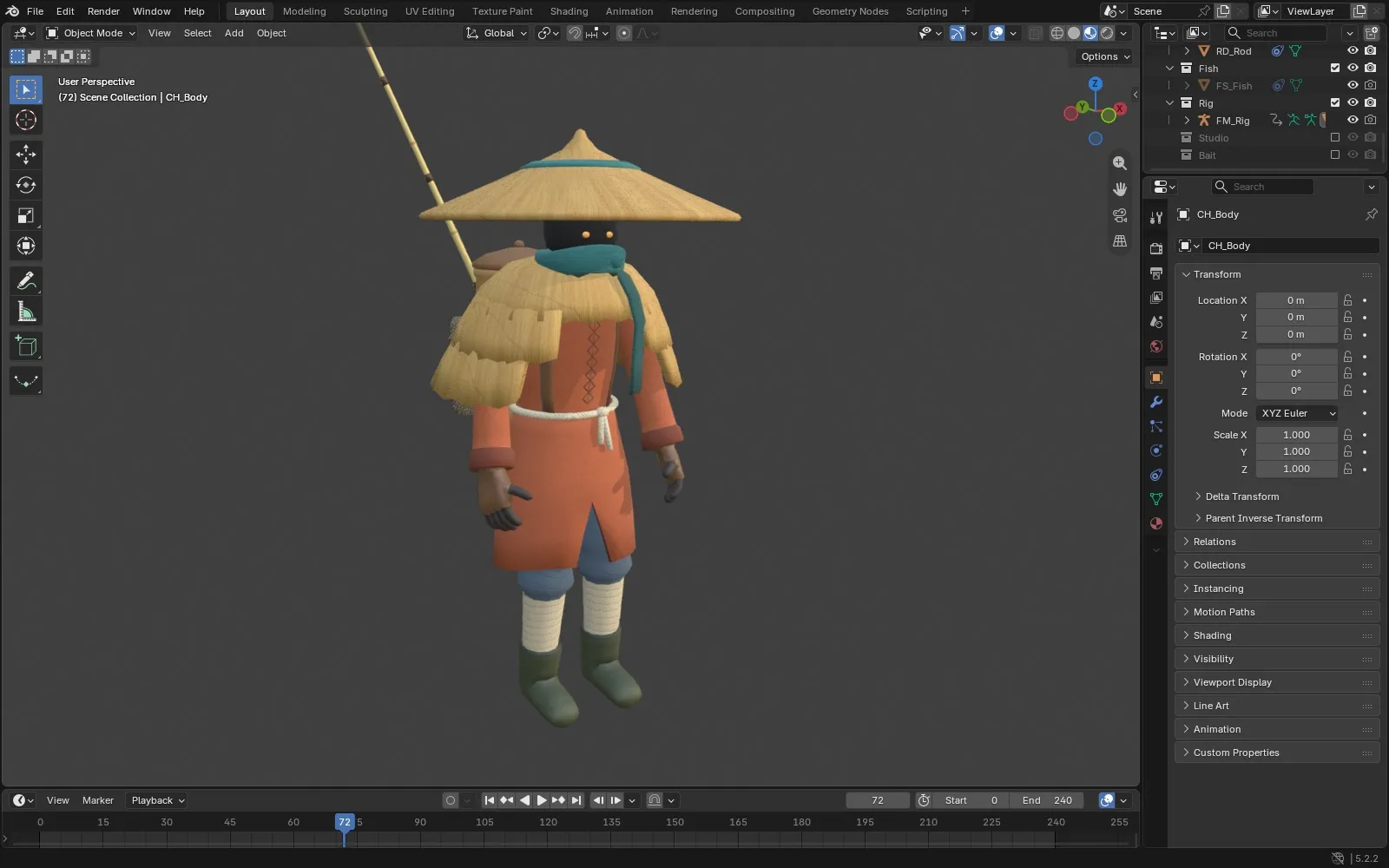Open the Global orientation dropdown
Viewport: 1389px width, 868px height.
coord(497,33)
